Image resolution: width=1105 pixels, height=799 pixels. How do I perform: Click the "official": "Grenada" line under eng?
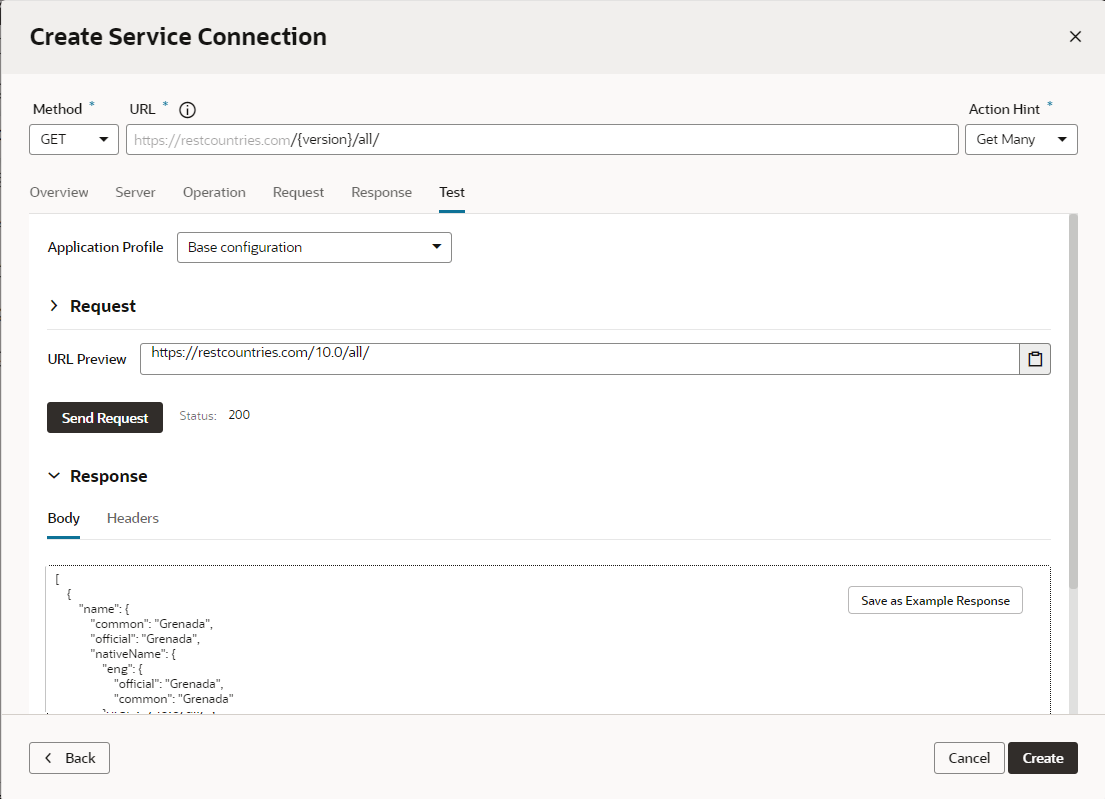click(x=168, y=683)
